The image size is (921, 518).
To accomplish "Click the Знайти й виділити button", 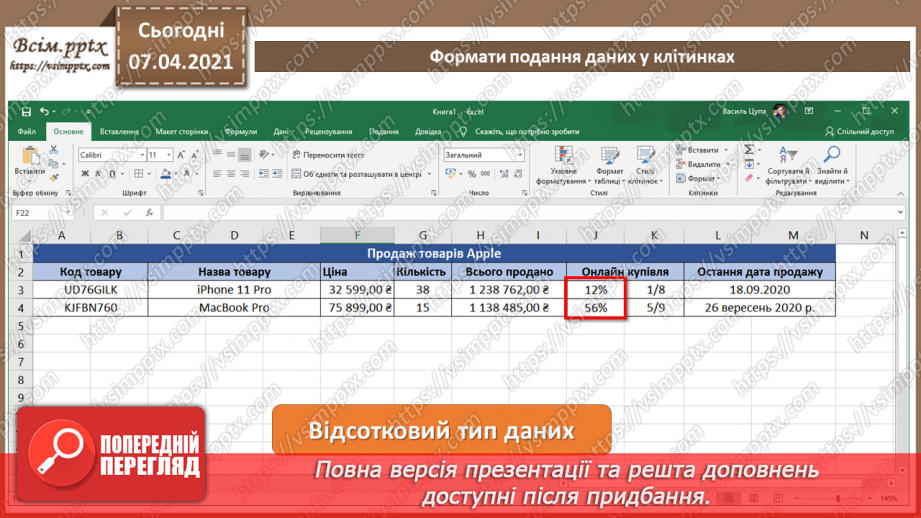I will tap(832, 165).
